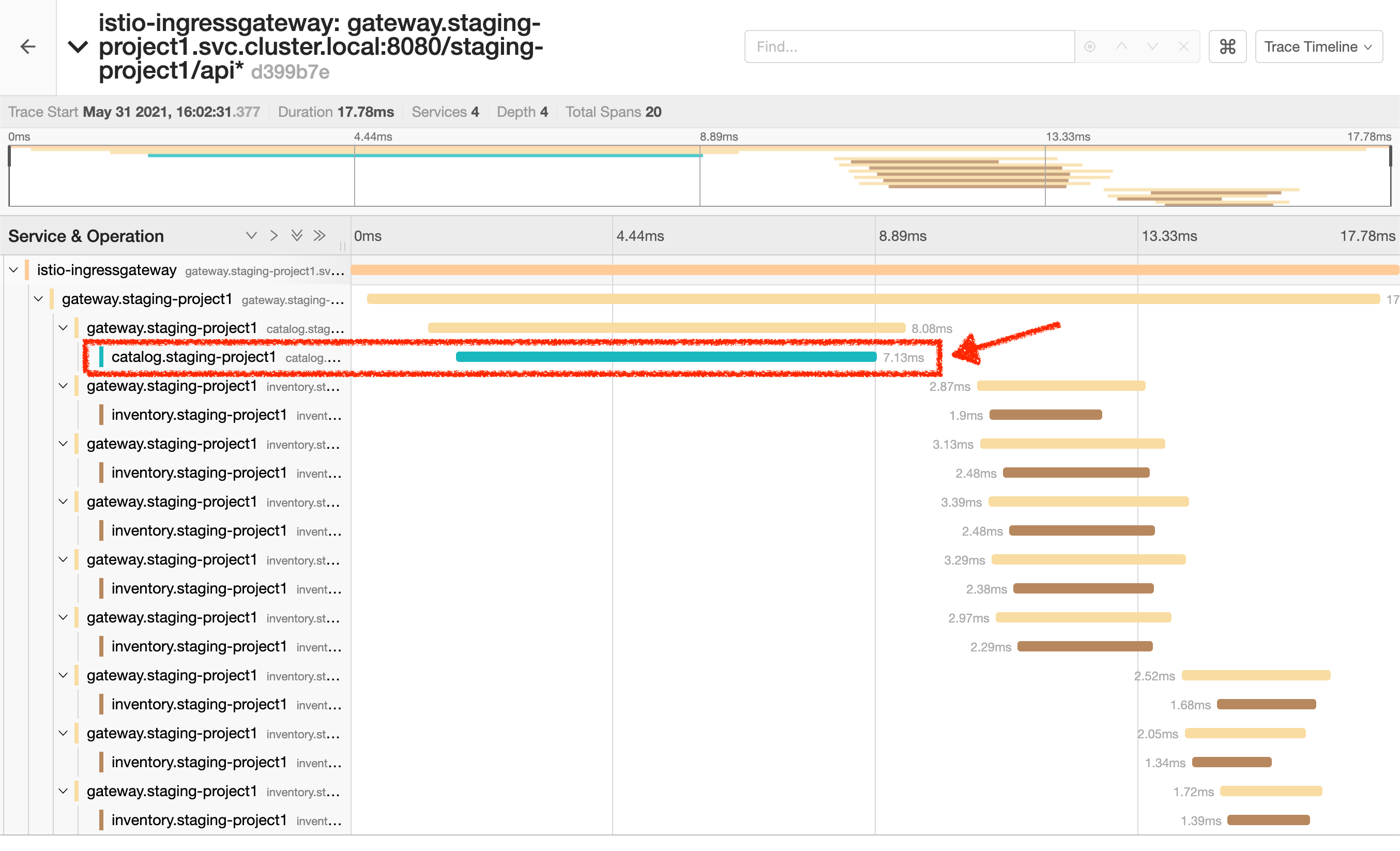
Task: Click the minimap at the 8.89ms marker
Action: 700,176
